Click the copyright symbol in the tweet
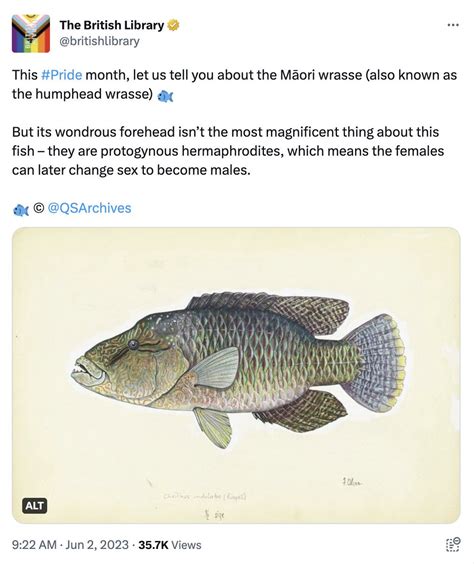Viewport: 474px width, 564px height. click(x=38, y=208)
